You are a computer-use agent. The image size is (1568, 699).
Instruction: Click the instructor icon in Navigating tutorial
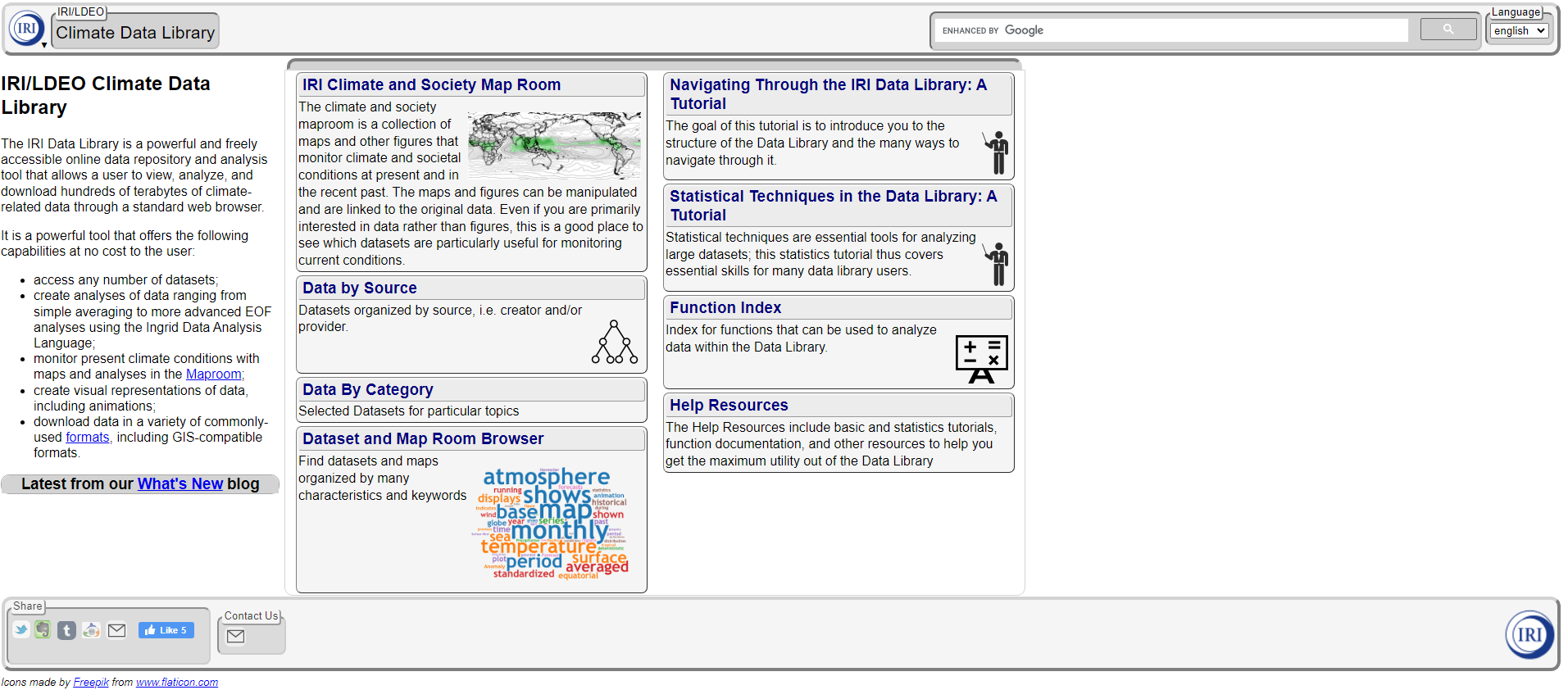997,152
